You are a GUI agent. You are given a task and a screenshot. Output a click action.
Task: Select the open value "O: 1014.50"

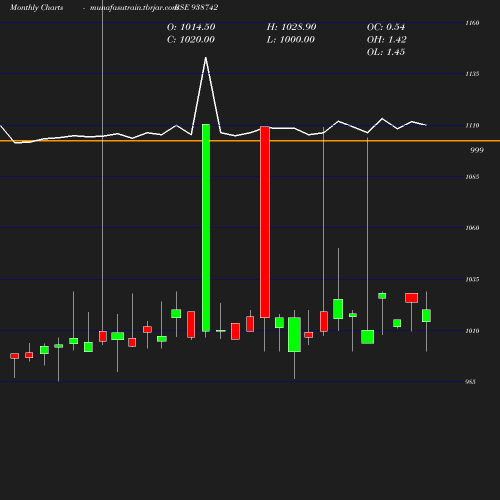click(191, 27)
